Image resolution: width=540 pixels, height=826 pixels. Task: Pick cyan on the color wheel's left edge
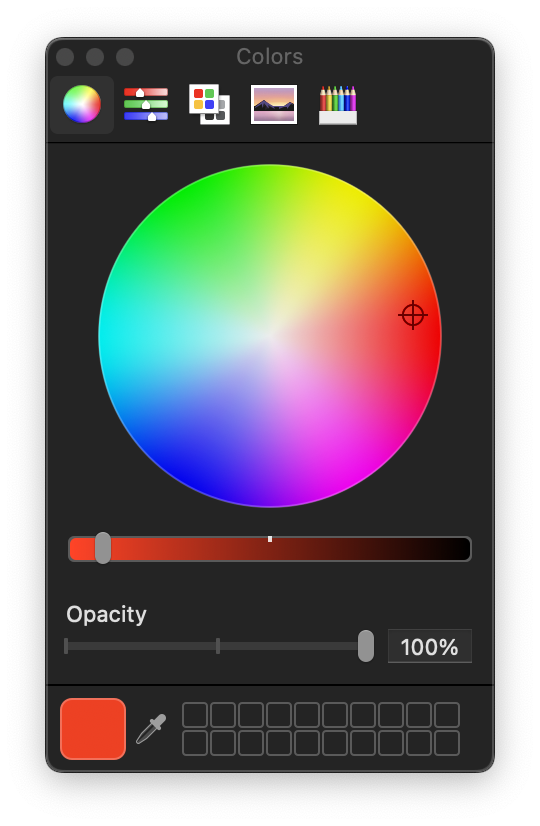(103, 337)
